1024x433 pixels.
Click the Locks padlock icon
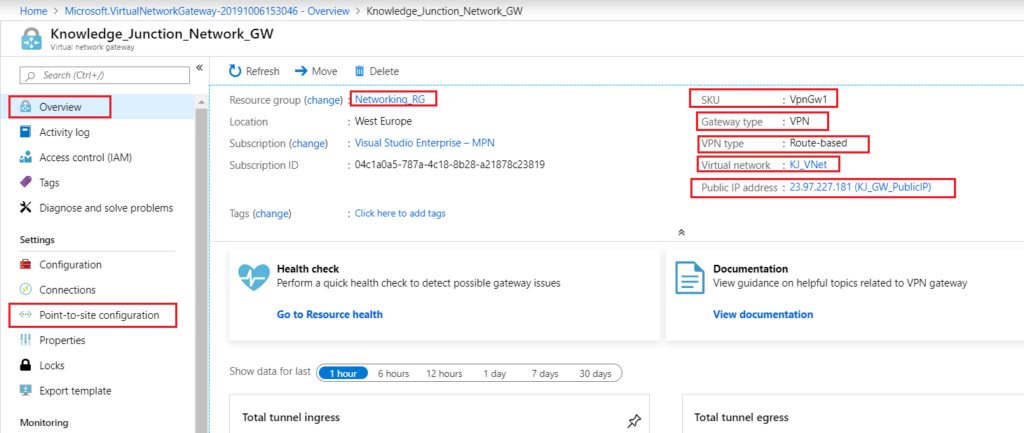(25, 365)
